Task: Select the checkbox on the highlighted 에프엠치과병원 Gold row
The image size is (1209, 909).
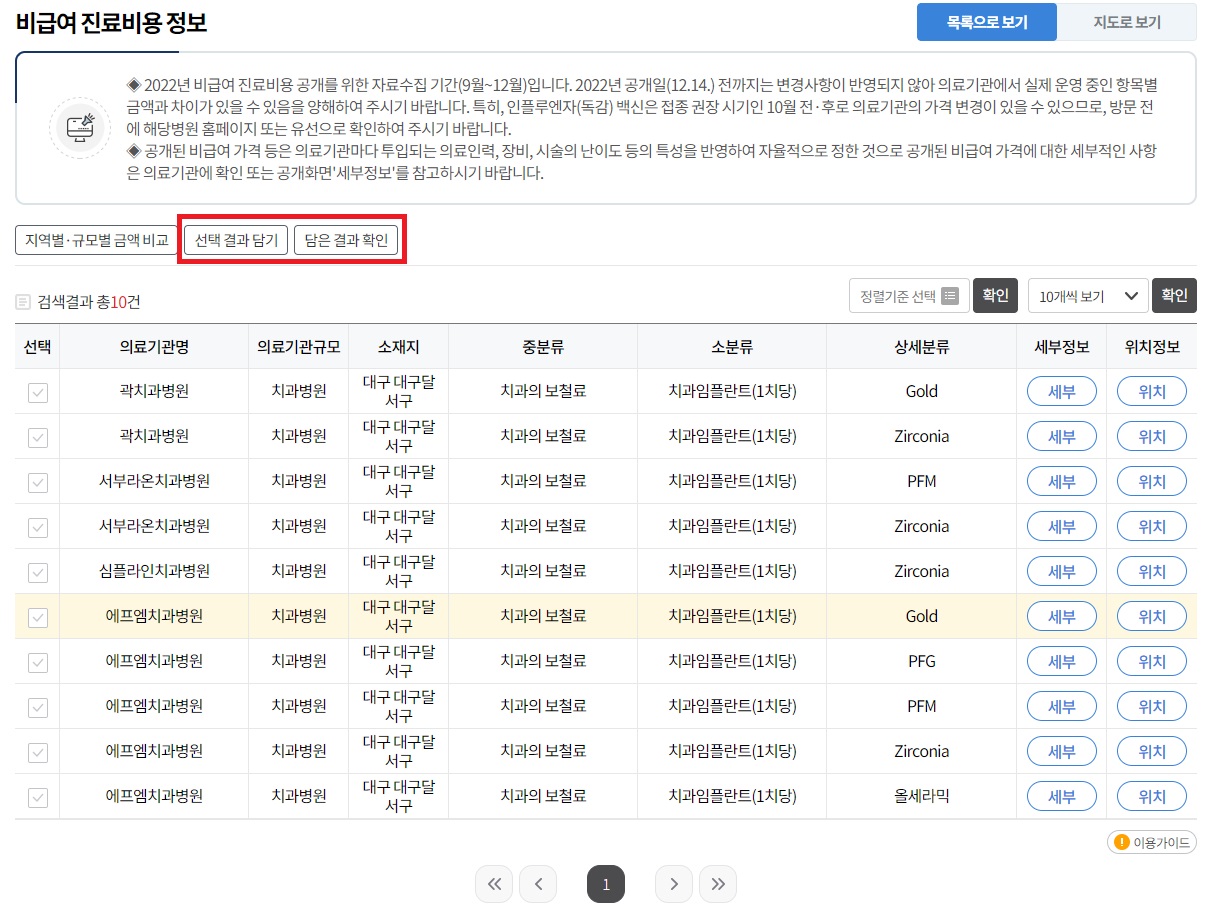Action: 36,617
